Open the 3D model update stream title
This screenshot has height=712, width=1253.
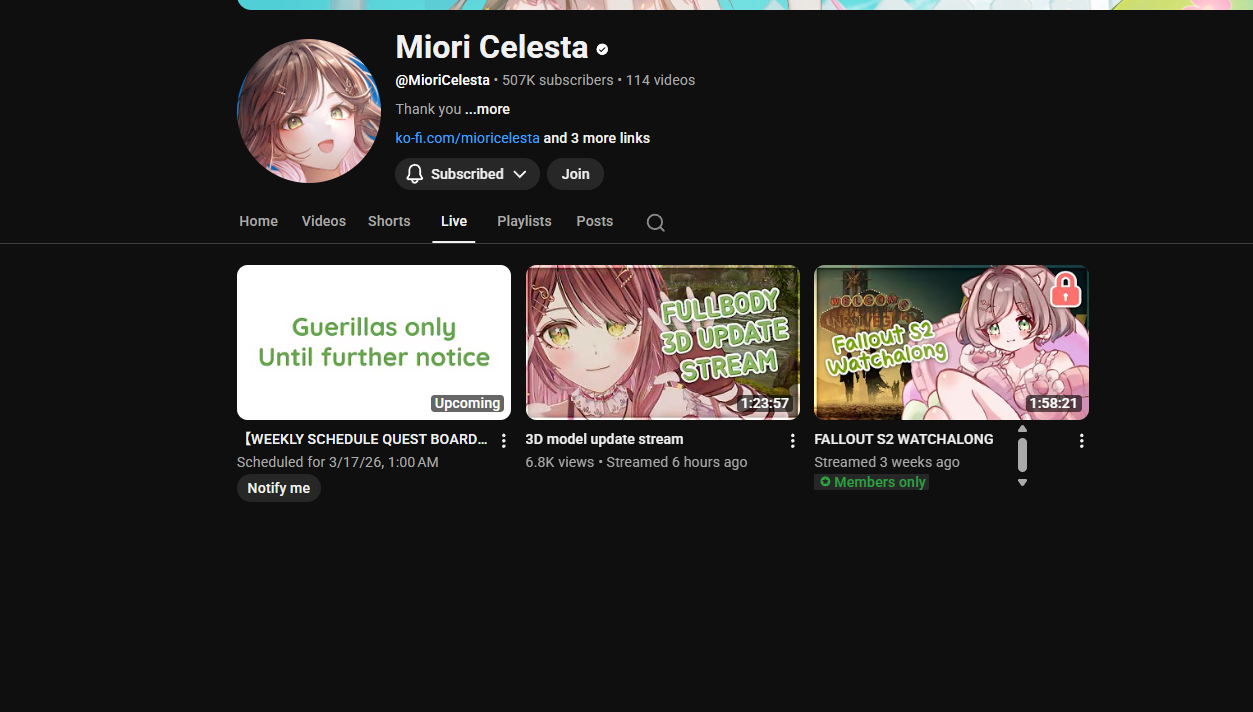[604, 439]
